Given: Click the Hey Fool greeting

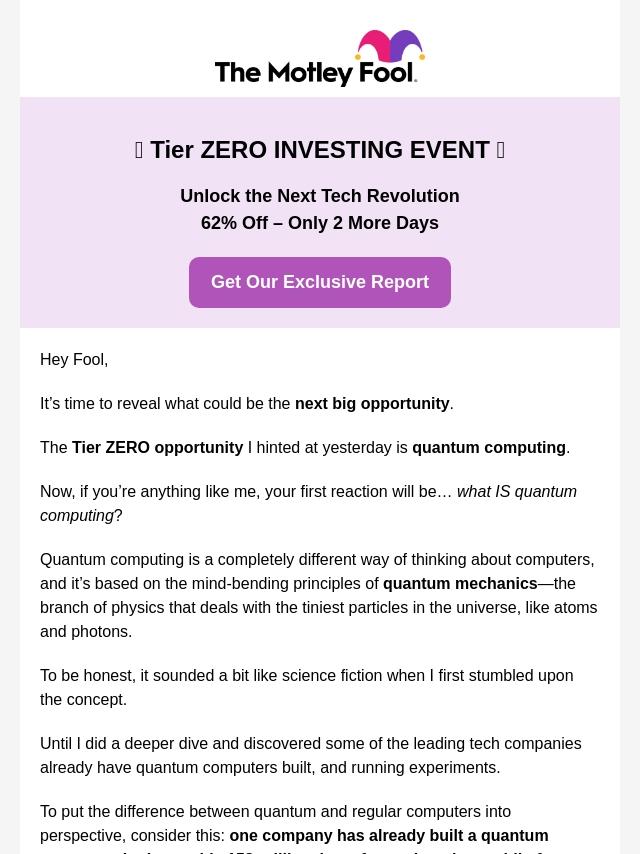Looking at the screenshot, I should pyautogui.click(x=74, y=359).
